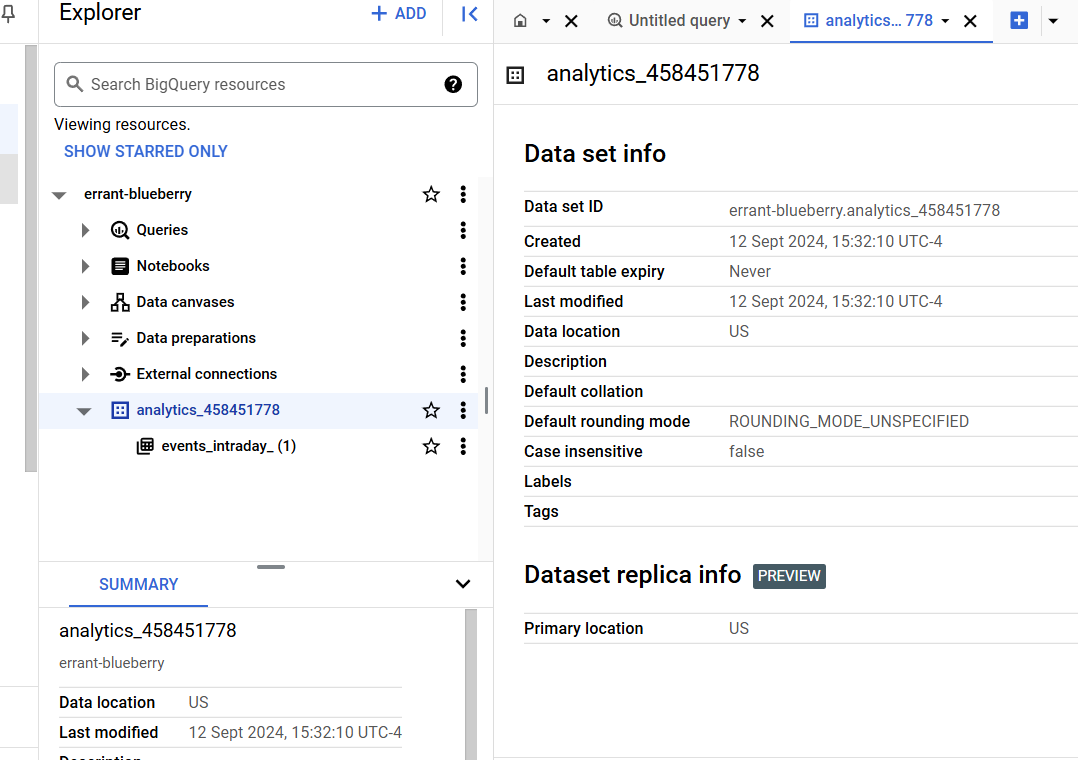Viewport: 1078px width, 760px height.
Task: Click the Explorer tree scrollbar
Action: (x=486, y=400)
